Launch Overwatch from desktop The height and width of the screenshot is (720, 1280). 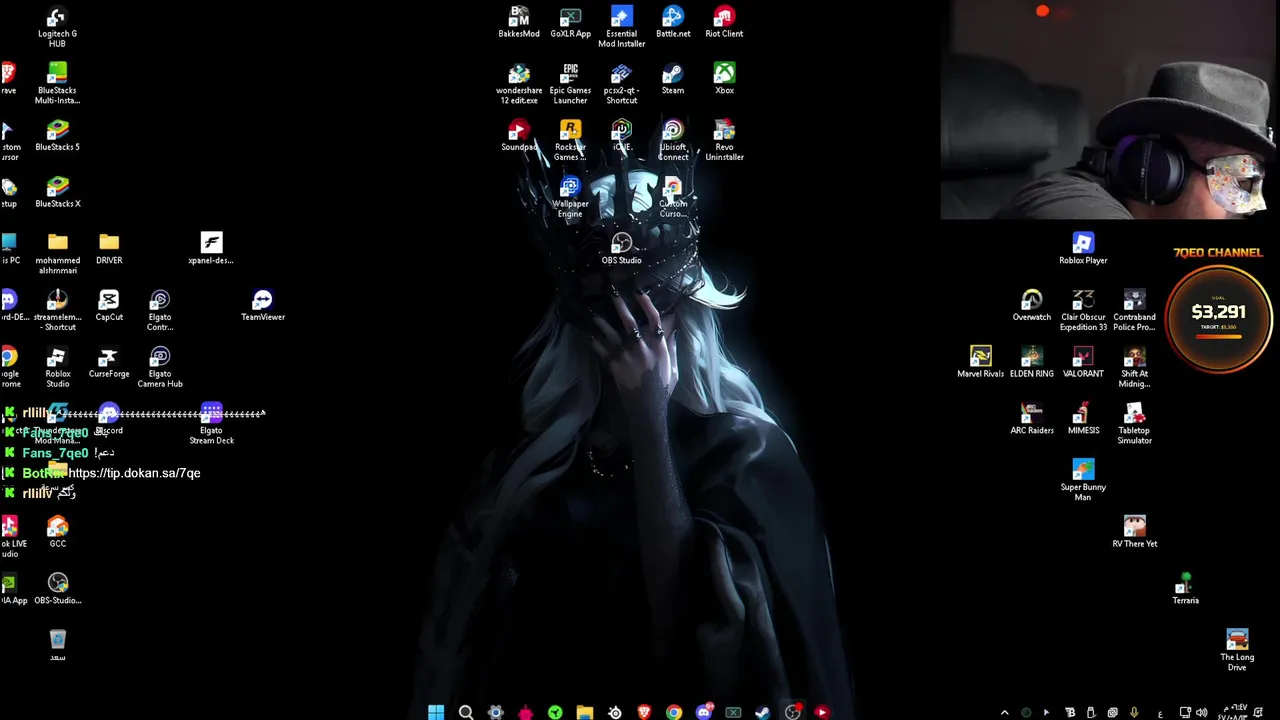(x=1032, y=306)
